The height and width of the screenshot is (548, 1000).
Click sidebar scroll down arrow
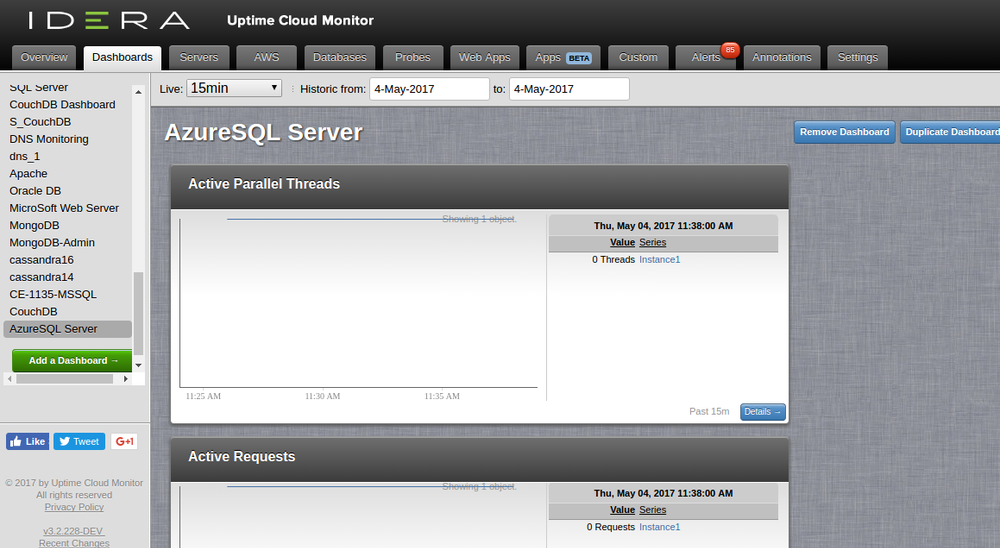pos(138,366)
